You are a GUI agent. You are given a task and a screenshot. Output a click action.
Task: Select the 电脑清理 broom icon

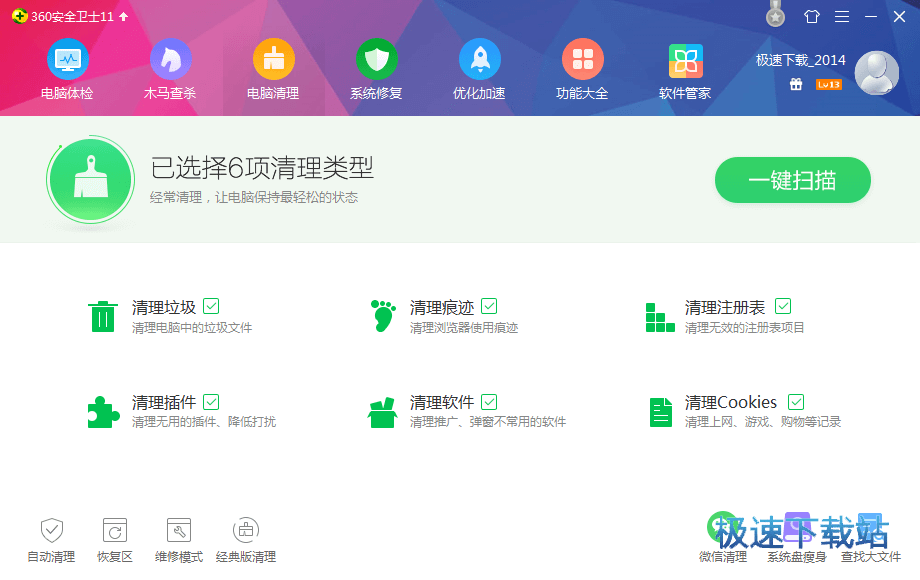273,59
